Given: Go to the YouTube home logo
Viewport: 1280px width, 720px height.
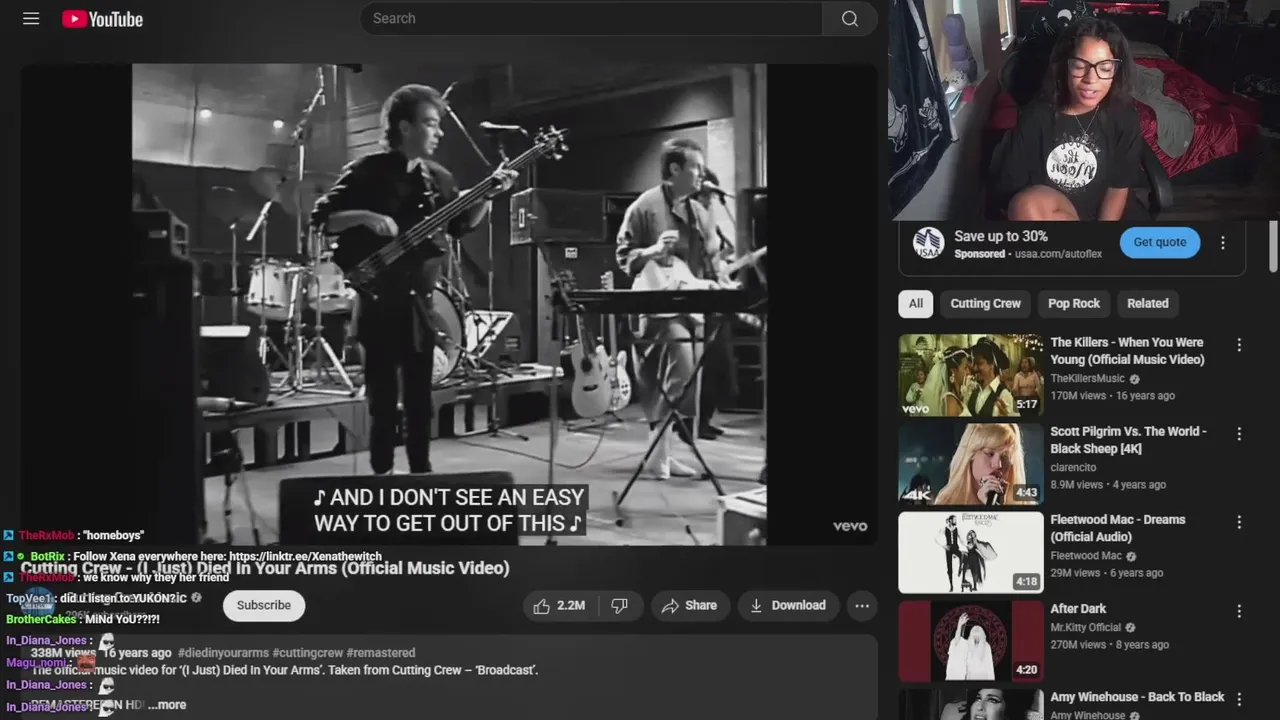Looking at the screenshot, I should click(102, 19).
